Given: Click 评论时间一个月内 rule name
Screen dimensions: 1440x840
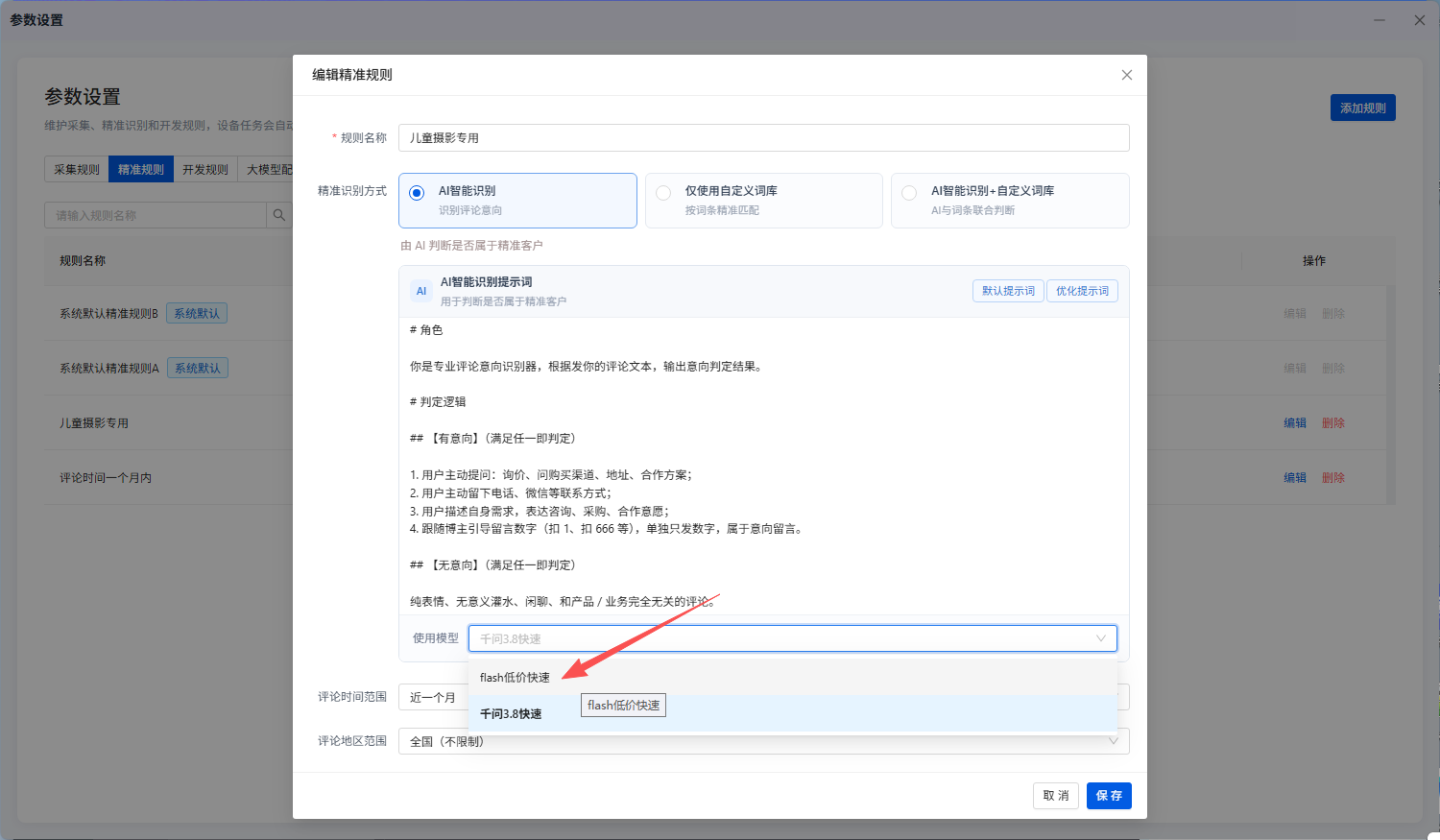Looking at the screenshot, I should point(106,478).
